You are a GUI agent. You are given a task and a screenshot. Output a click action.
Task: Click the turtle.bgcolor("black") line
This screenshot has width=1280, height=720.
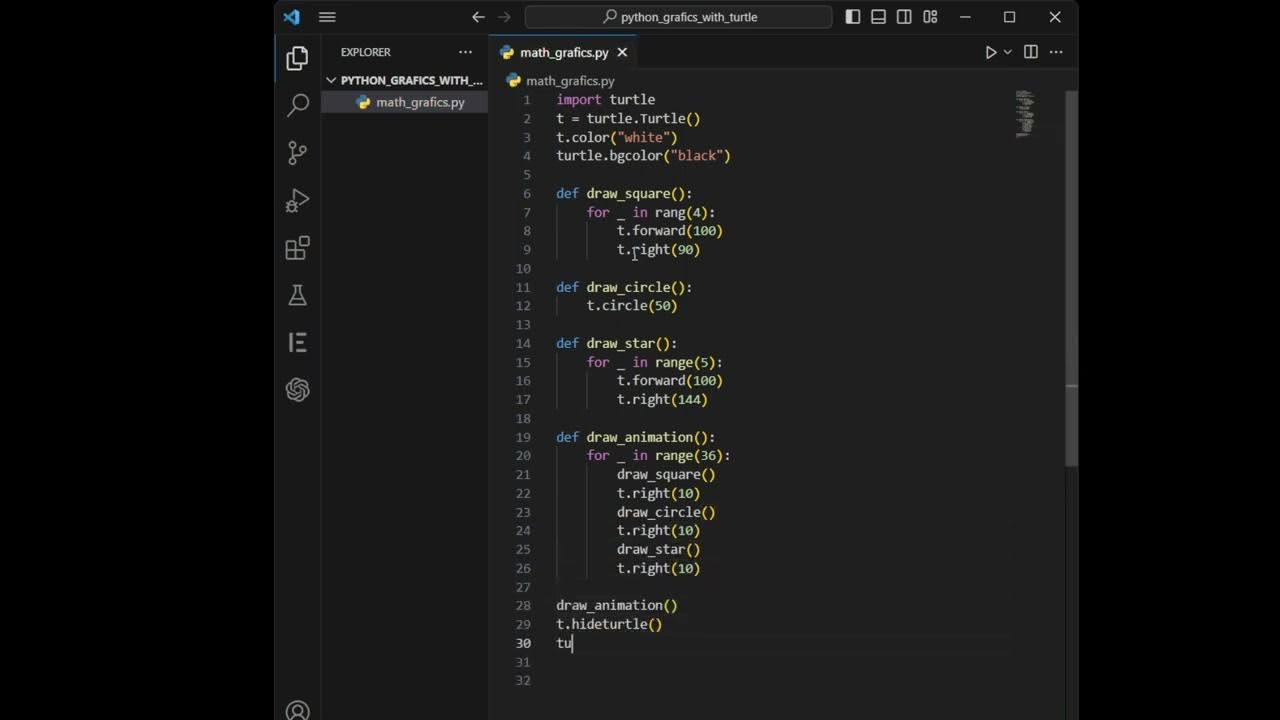[x=643, y=156]
